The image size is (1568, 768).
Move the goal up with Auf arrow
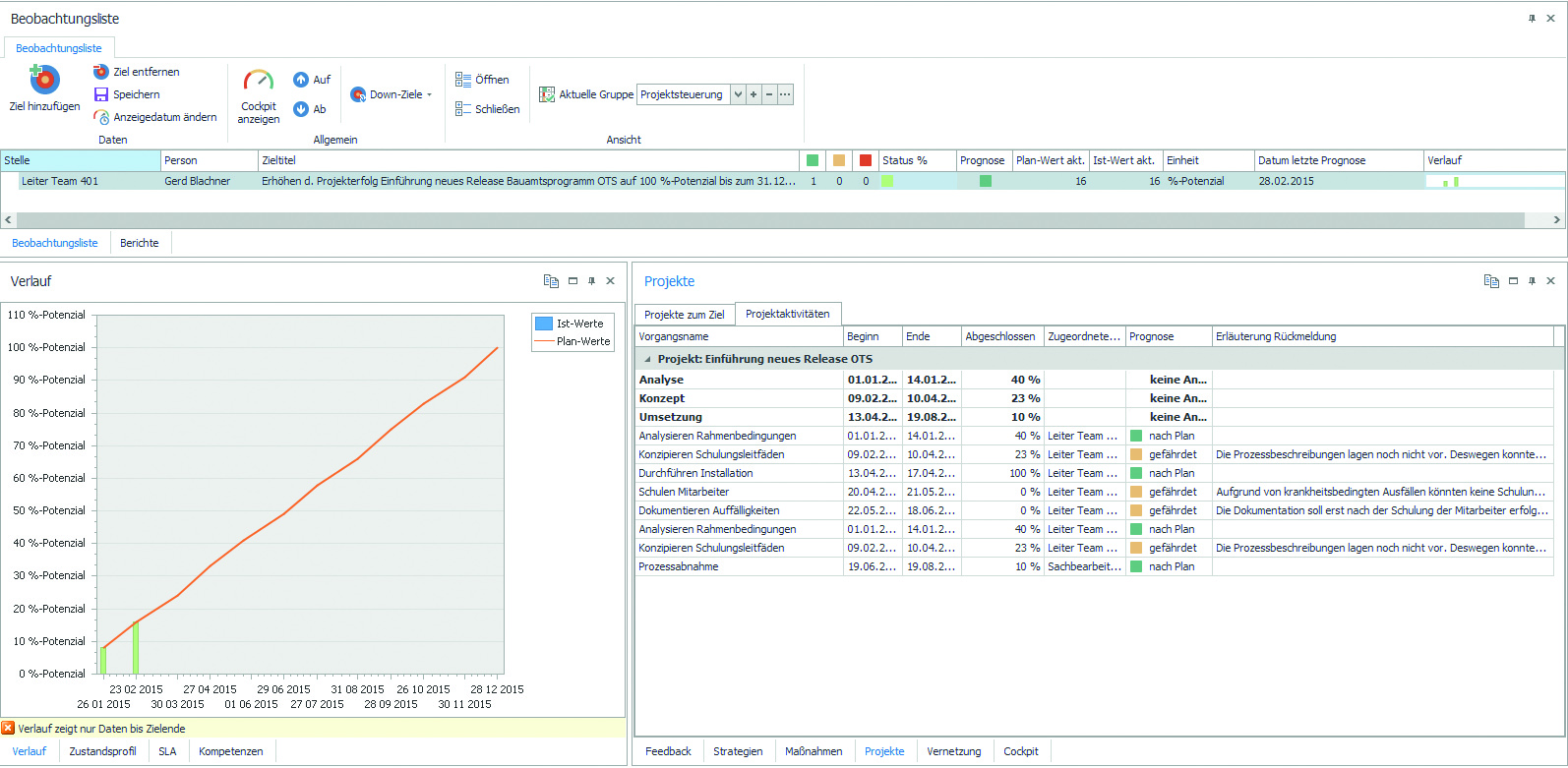tap(301, 80)
